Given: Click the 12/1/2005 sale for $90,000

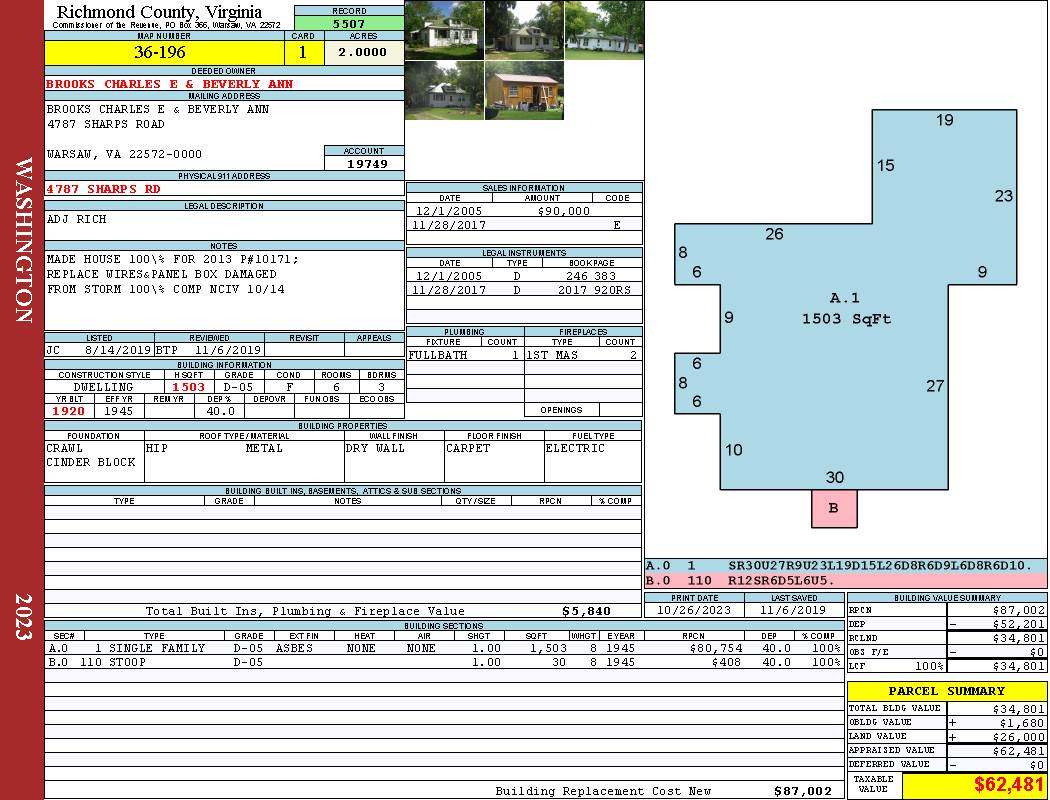Looking at the screenshot, I should [x=523, y=211].
